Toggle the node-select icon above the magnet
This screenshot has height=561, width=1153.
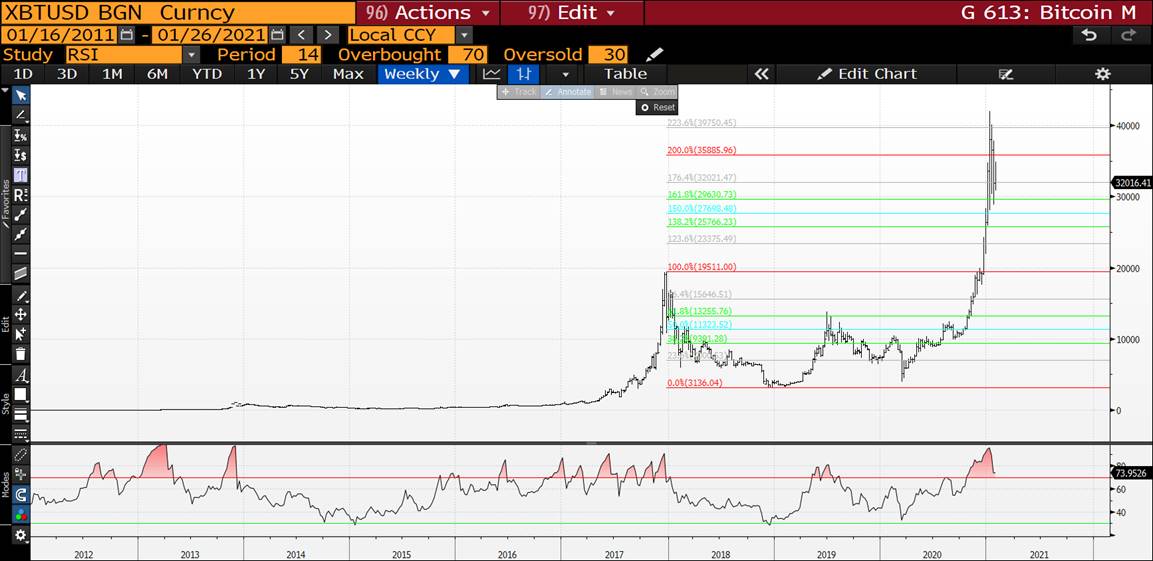coord(21,475)
